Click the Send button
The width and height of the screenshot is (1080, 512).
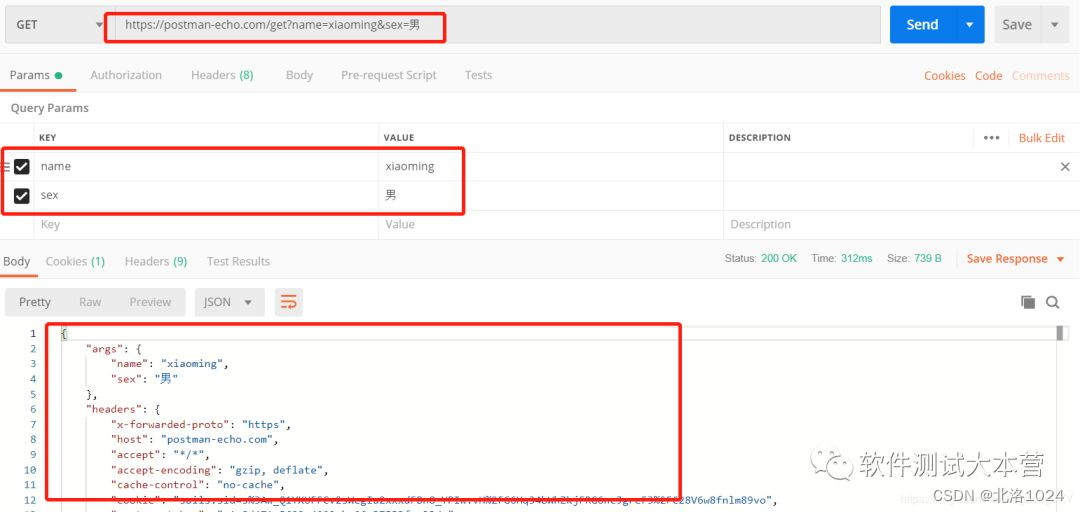coord(922,25)
